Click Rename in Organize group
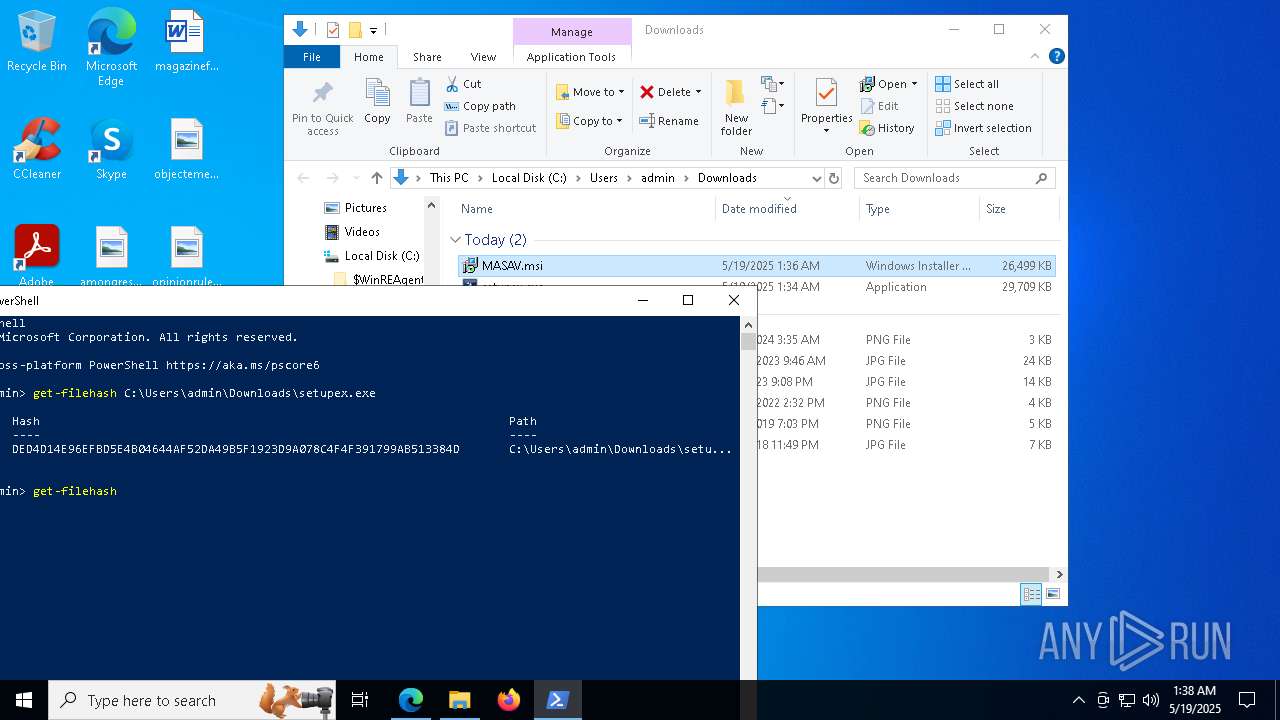Screen dimensions: 1280x720 pos(669,121)
